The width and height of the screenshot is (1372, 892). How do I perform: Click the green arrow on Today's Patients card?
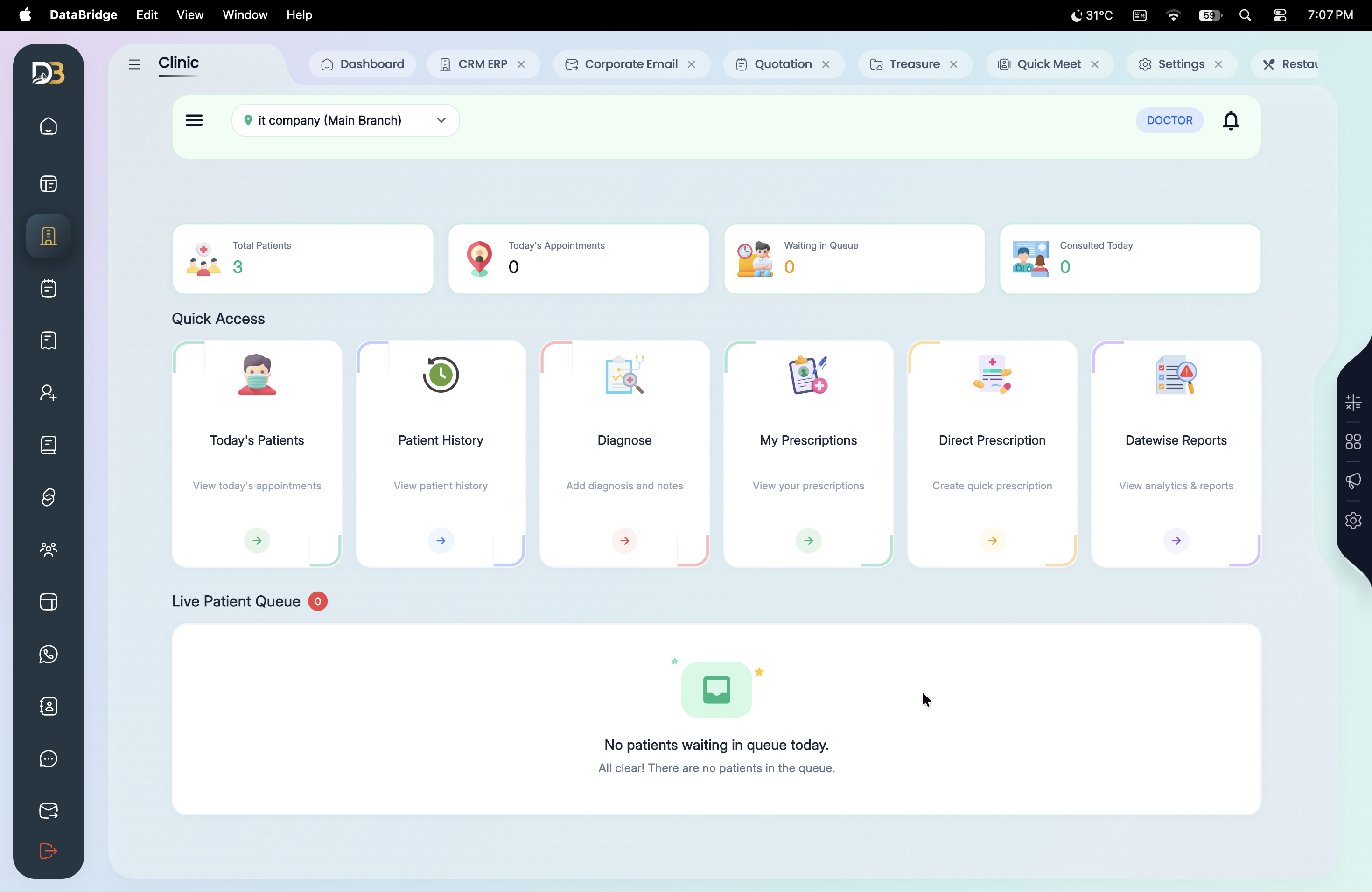(x=257, y=541)
